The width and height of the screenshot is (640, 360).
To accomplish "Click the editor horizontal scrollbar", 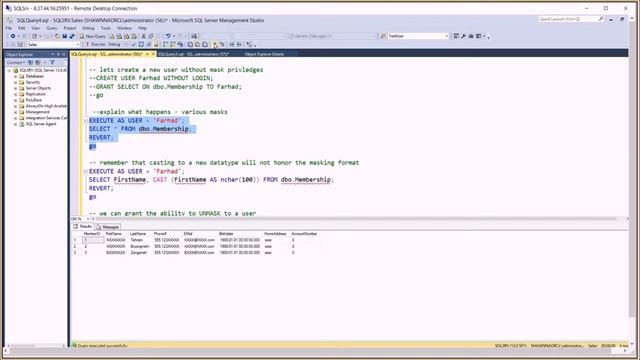I will point(355,219).
